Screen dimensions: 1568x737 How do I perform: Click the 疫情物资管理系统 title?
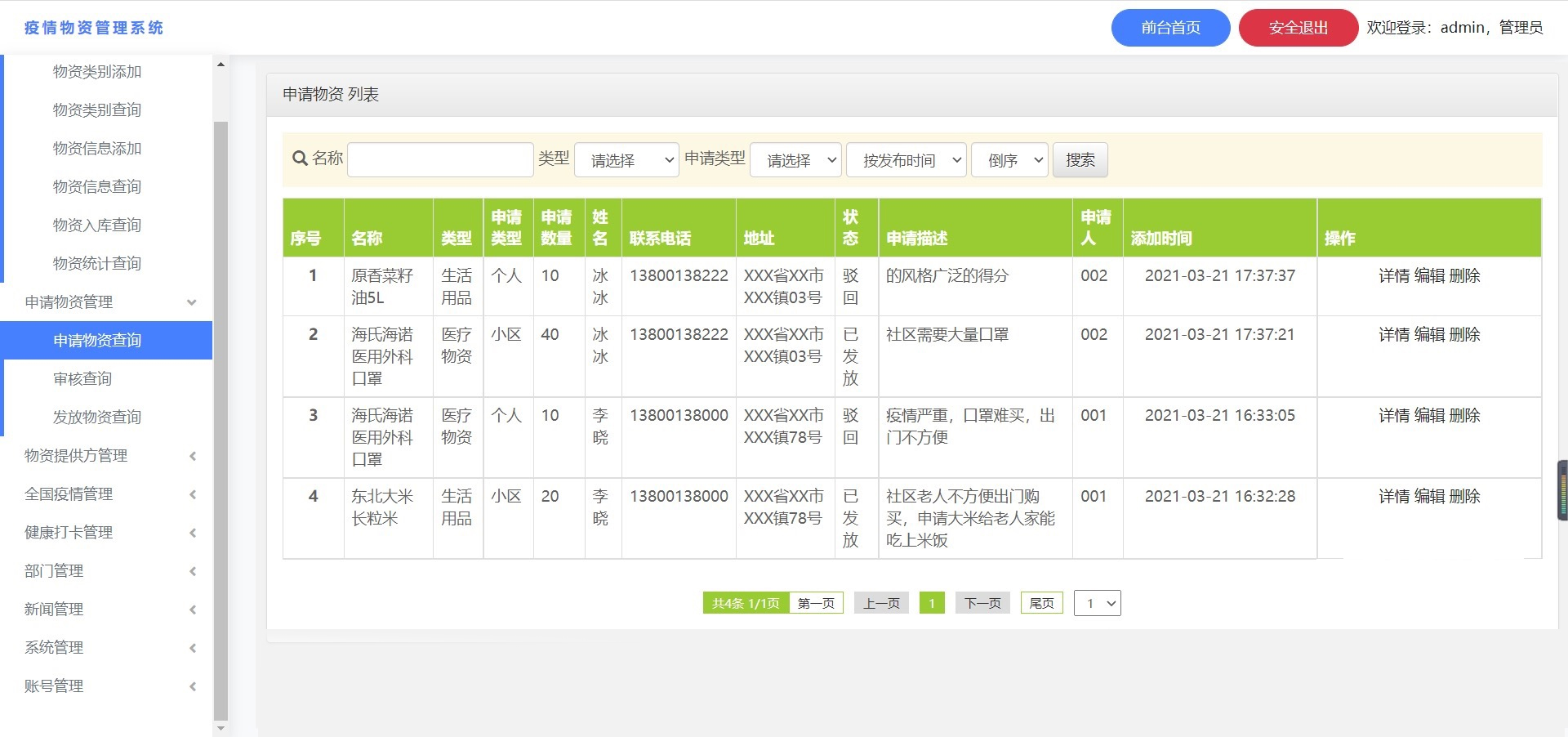pos(94,28)
